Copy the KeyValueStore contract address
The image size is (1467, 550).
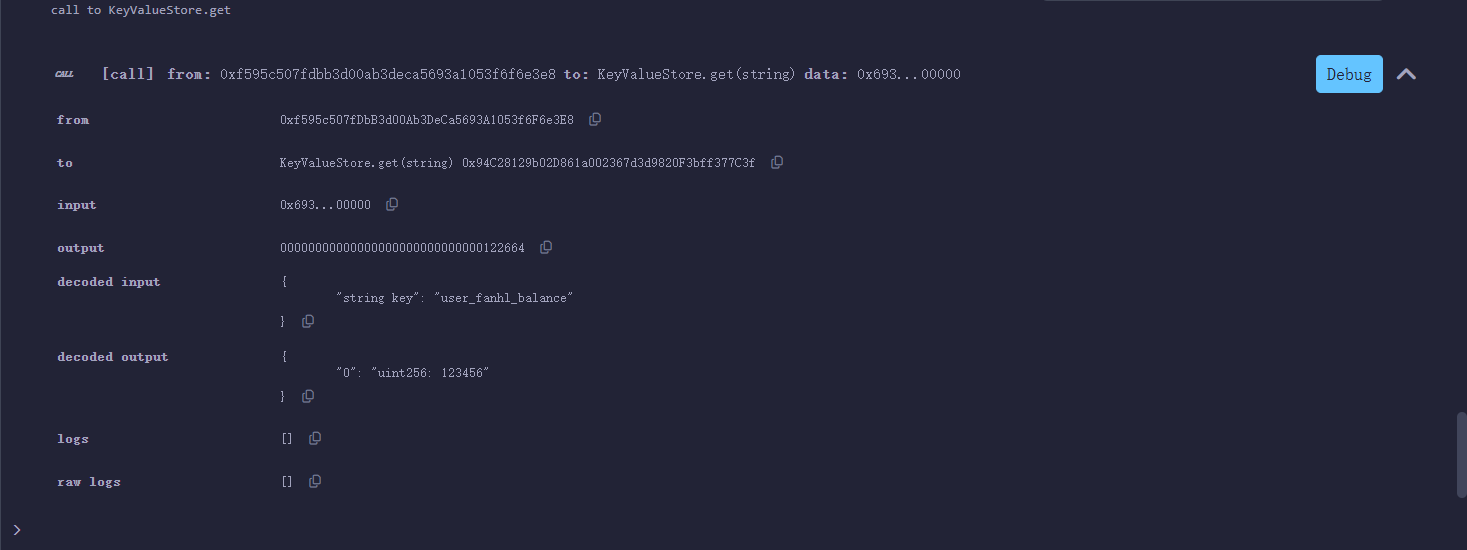[777, 162]
